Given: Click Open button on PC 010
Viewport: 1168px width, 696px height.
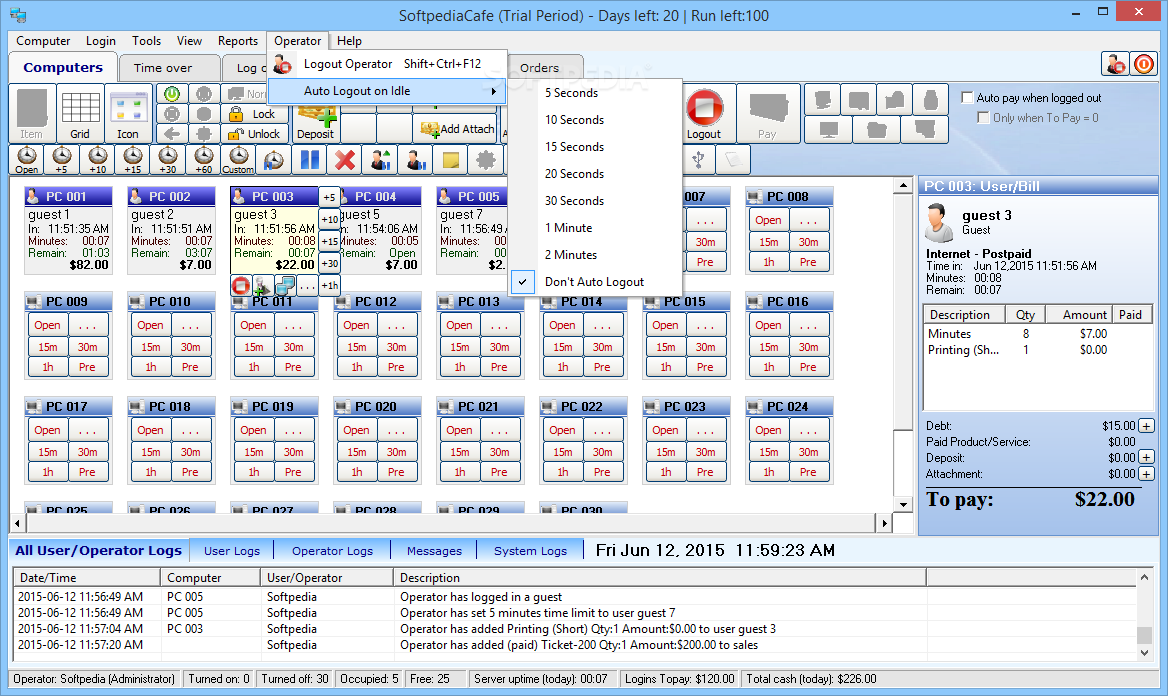Looking at the screenshot, I should click(150, 326).
